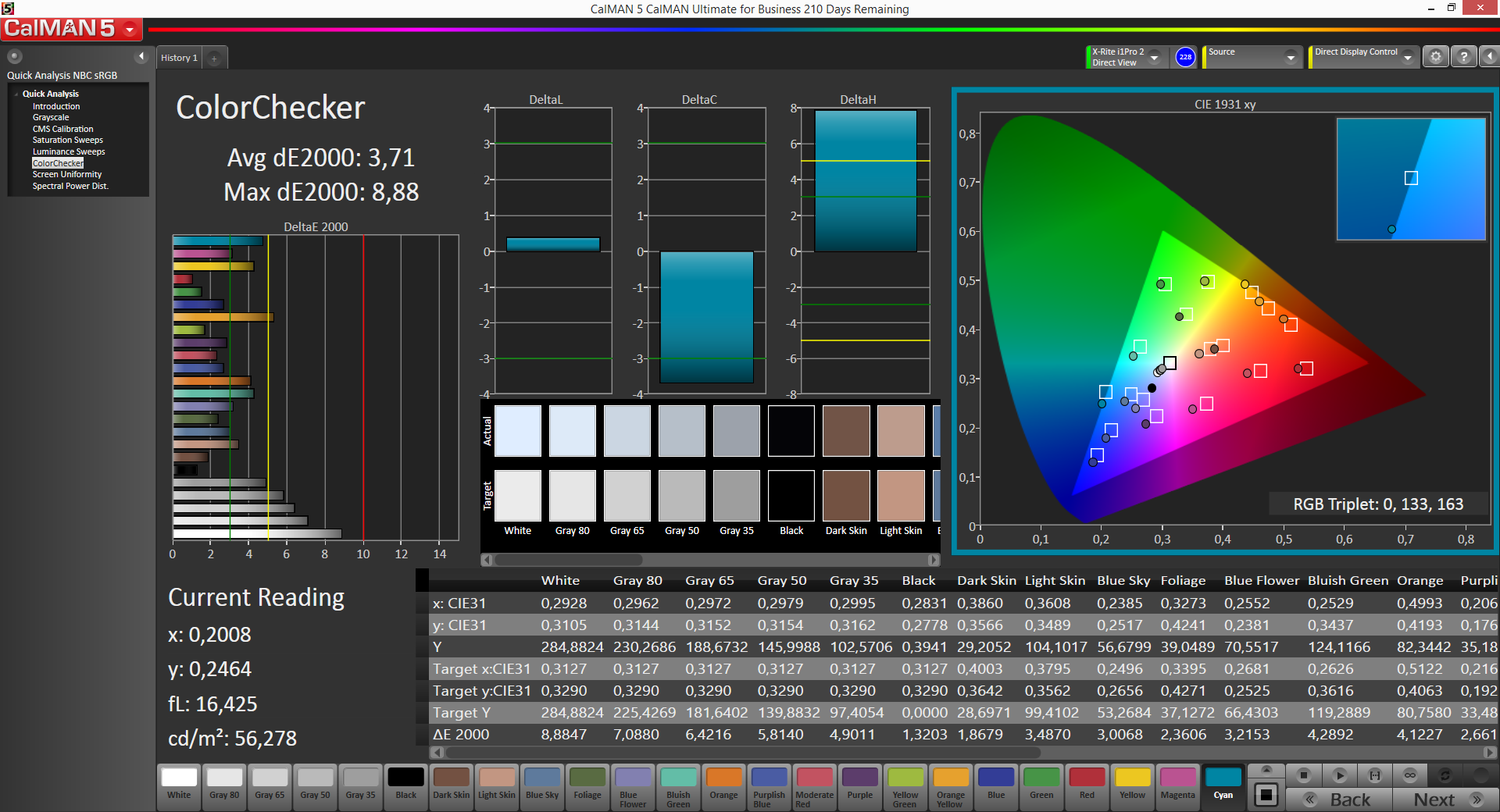
Task: Start reading series with the play button
Action: 1339,775
